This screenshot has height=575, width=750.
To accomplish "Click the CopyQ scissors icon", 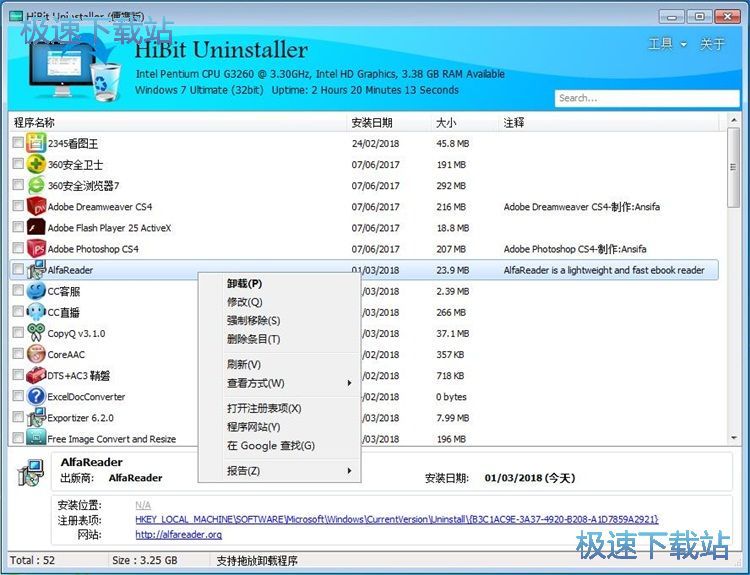I will (36, 333).
